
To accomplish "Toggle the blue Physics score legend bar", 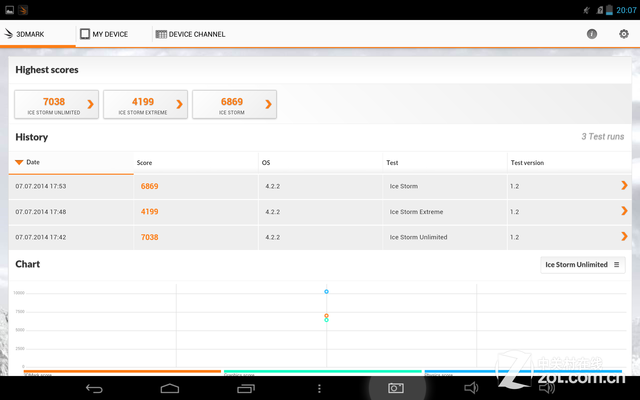I will click(x=523, y=372).
